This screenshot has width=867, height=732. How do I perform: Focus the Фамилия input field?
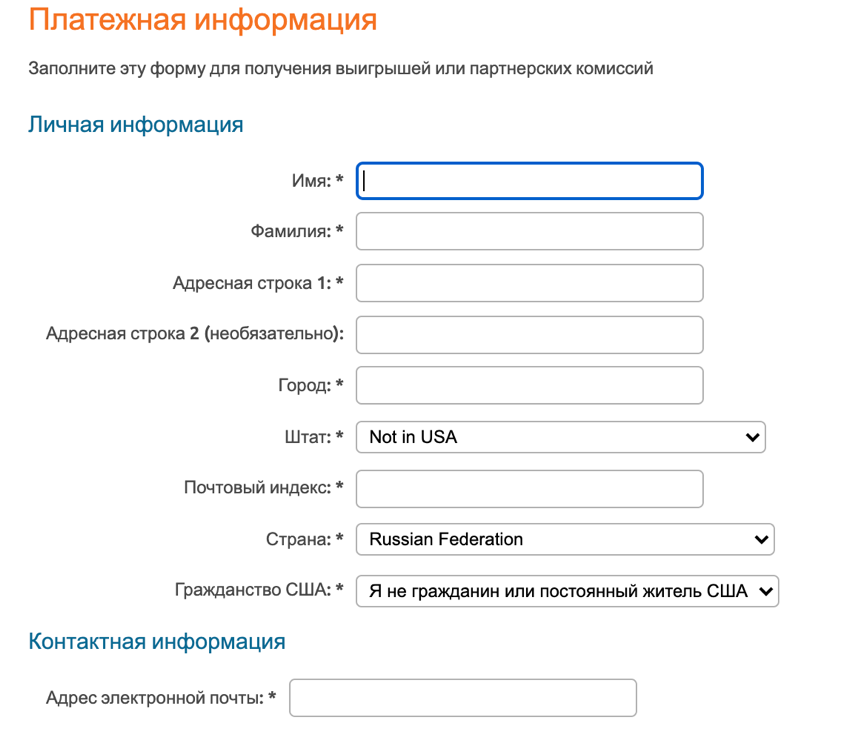pos(529,231)
